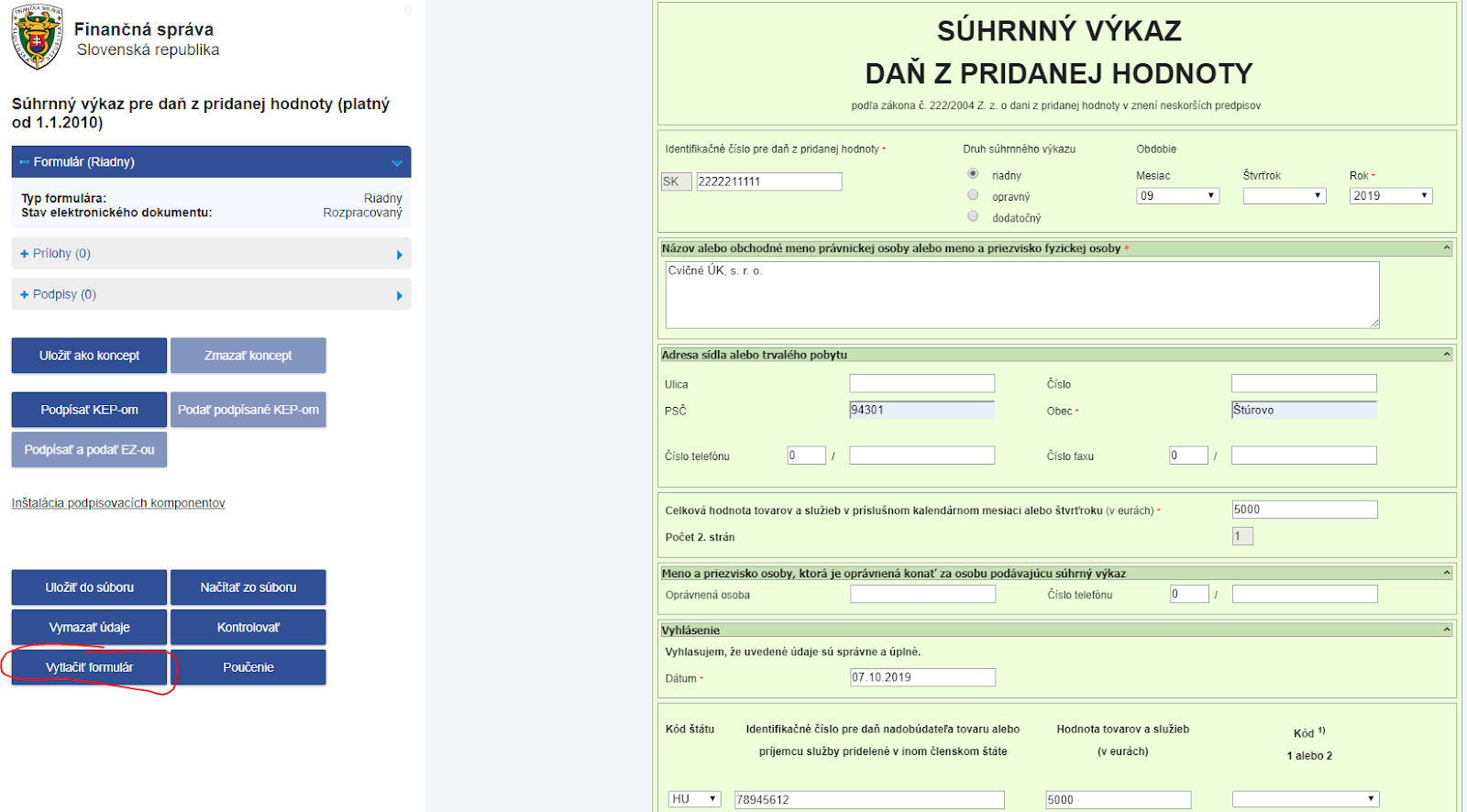Click the buyer ID field 78945612
The height and width of the screenshot is (812, 1467).
tap(869, 800)
